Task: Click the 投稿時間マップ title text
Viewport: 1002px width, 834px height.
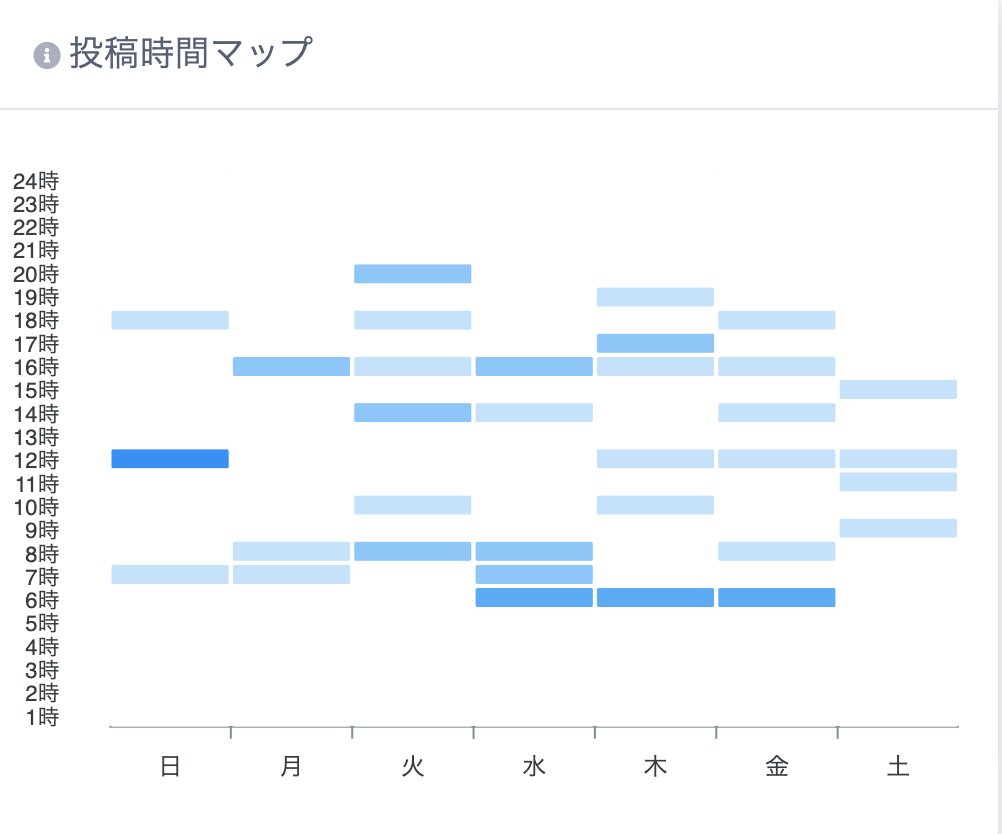Action: click(x=191, y=52)
